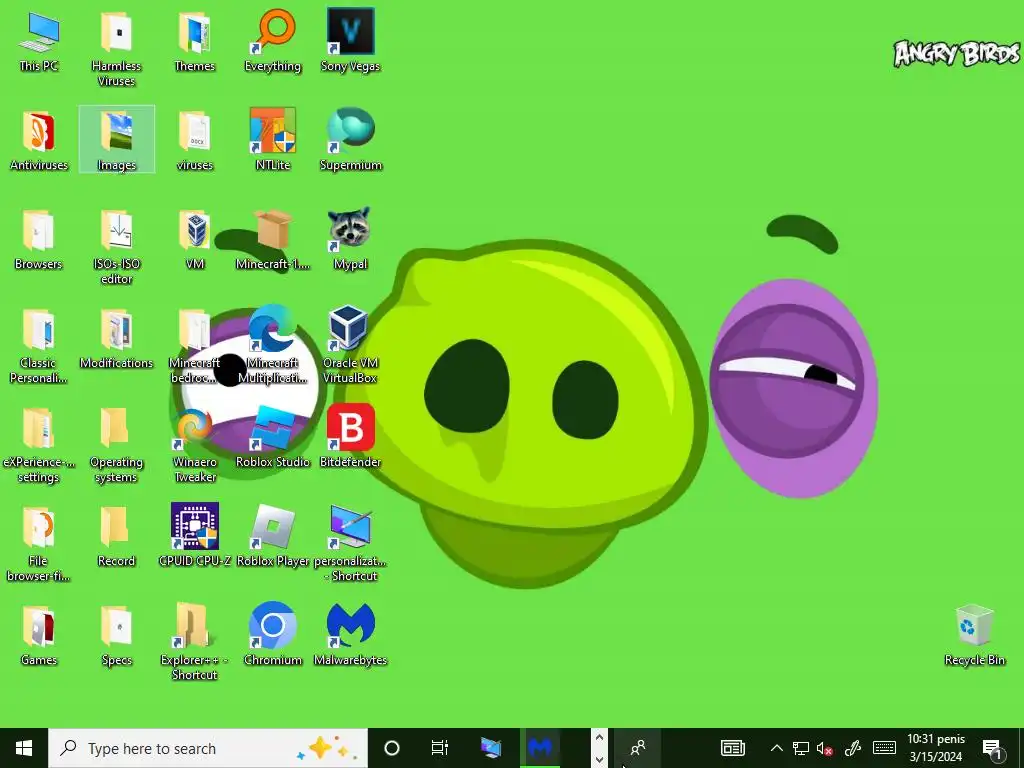Open Classic Personali... folder
This screenshot has width=1024, height=768.
pyautogui.click(x=39, y=345)
